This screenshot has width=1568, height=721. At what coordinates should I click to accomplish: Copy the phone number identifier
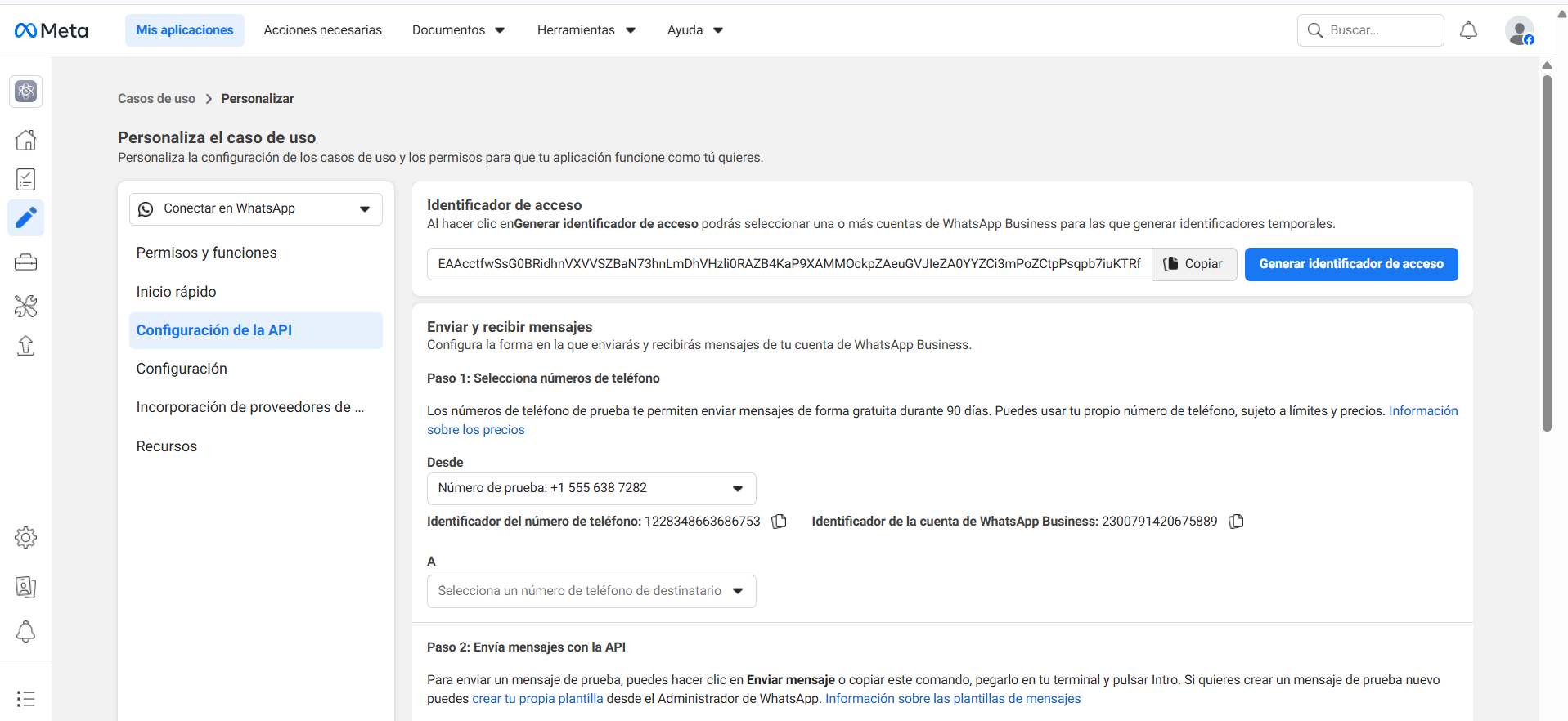(x=780, y=522)
